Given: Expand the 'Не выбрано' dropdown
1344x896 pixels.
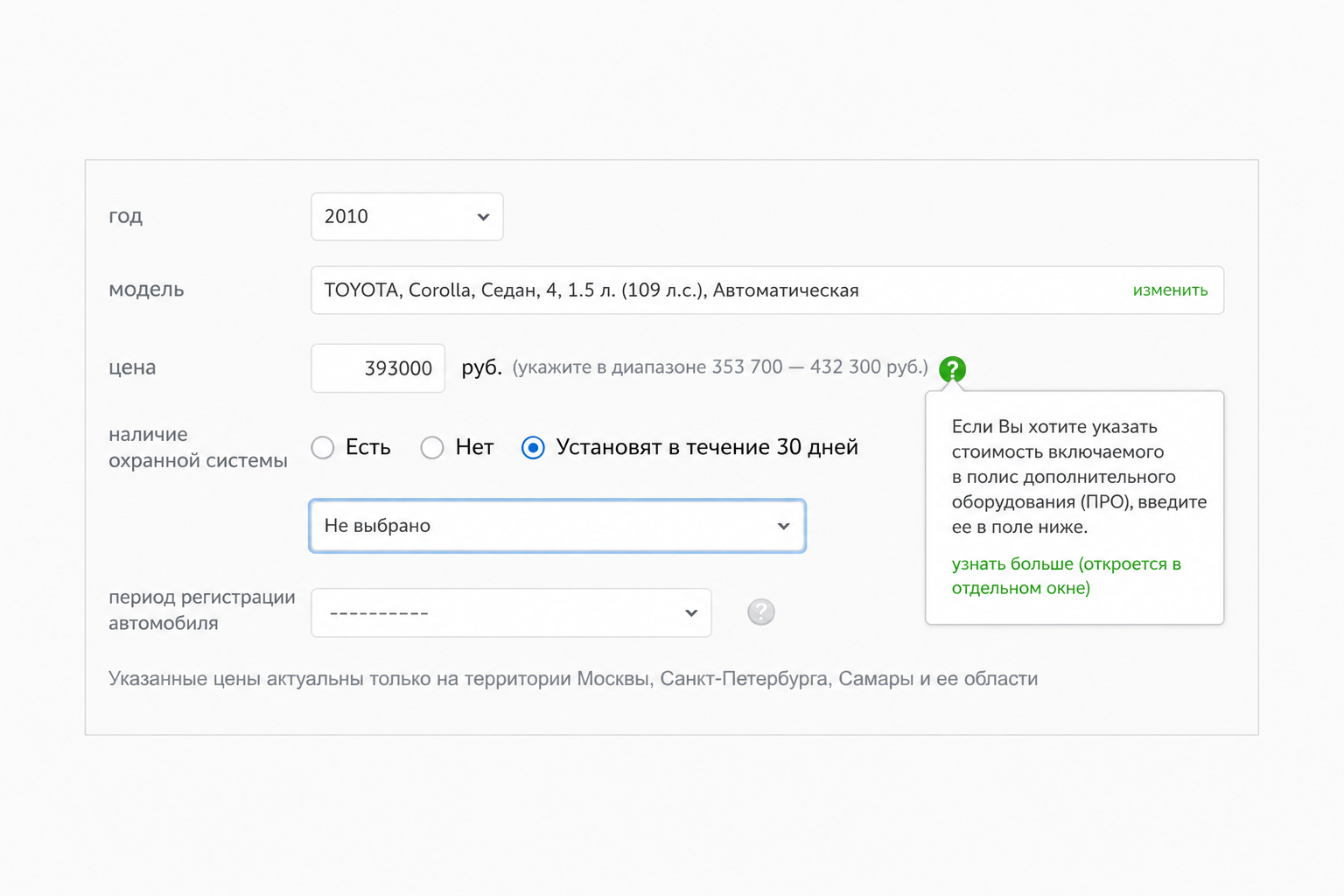Looking at the screenshot, I should (557, 526).
